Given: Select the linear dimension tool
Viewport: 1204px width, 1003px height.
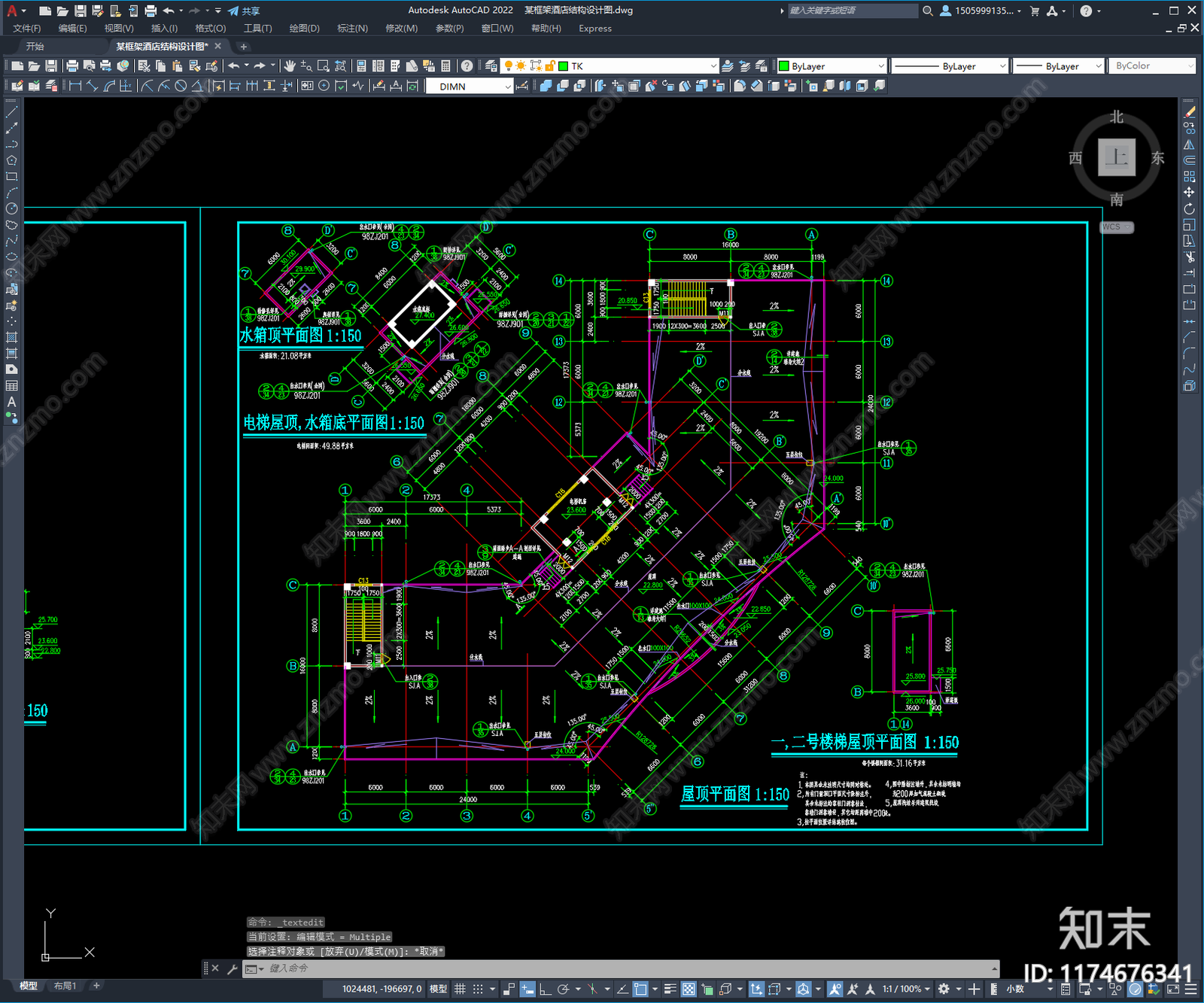Looking at the screenshot, I should [75, 86].
